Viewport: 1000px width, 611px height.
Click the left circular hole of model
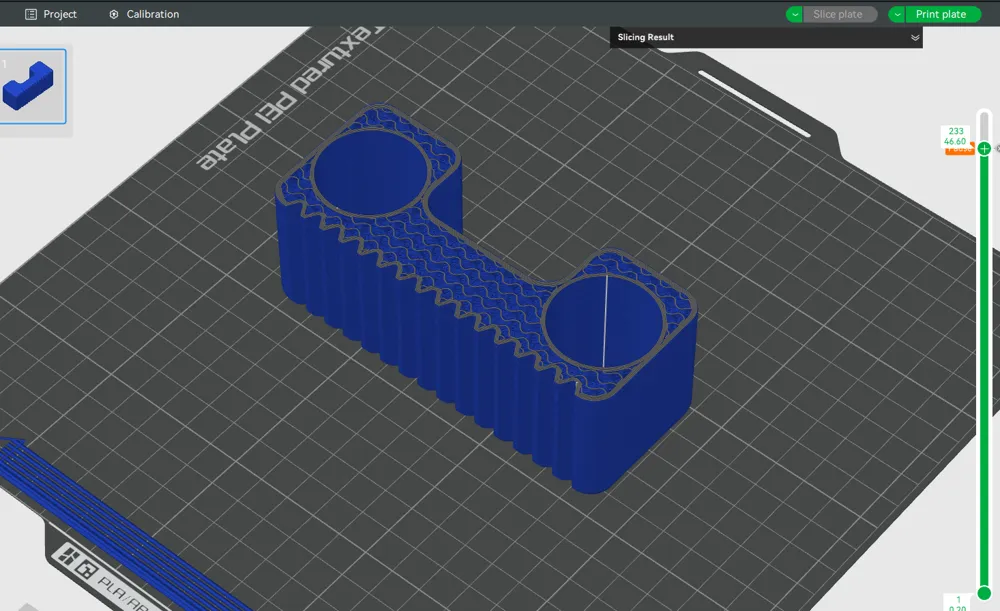tap(371, 171)
